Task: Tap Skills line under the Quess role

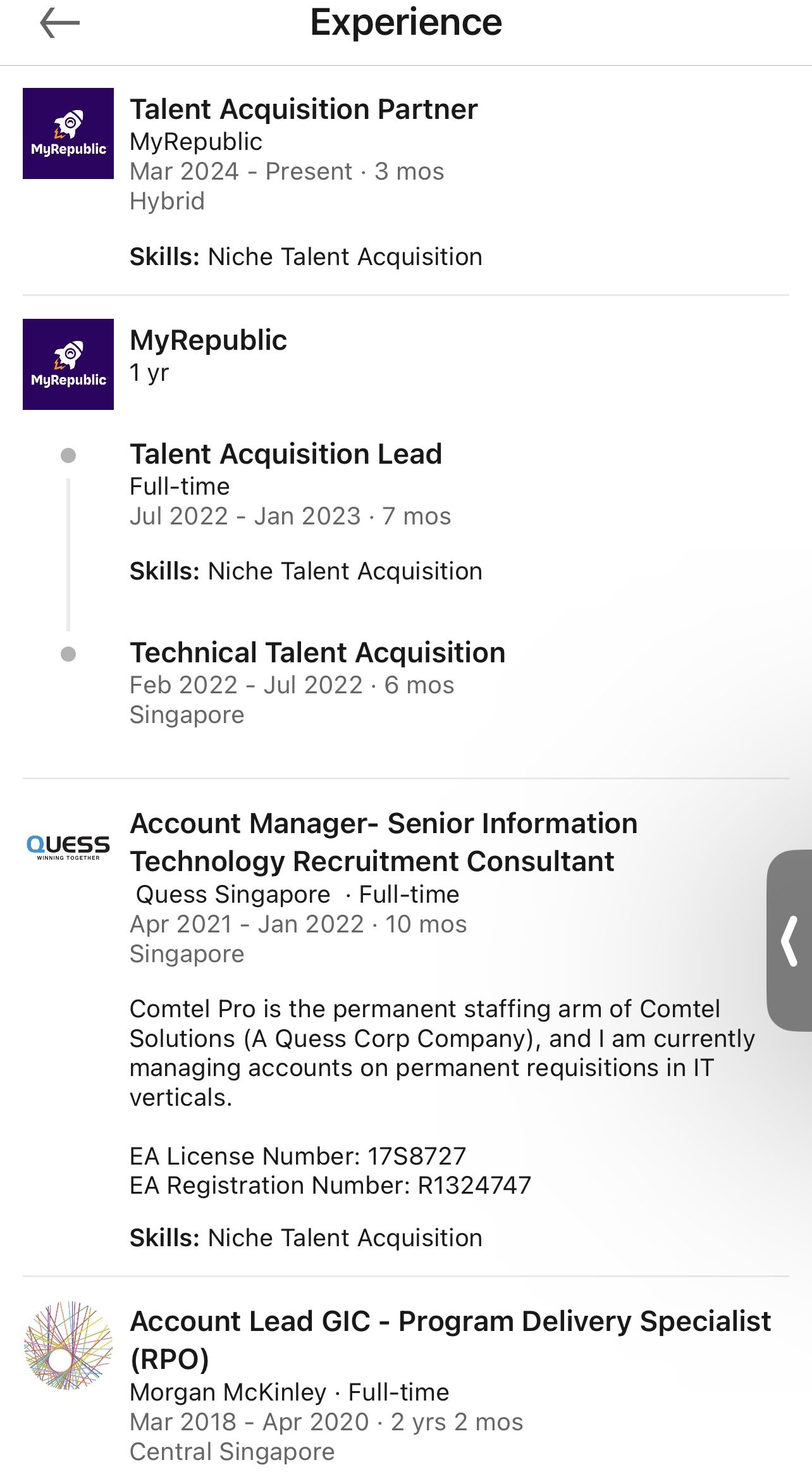Action: click(x=306, y=1238)
